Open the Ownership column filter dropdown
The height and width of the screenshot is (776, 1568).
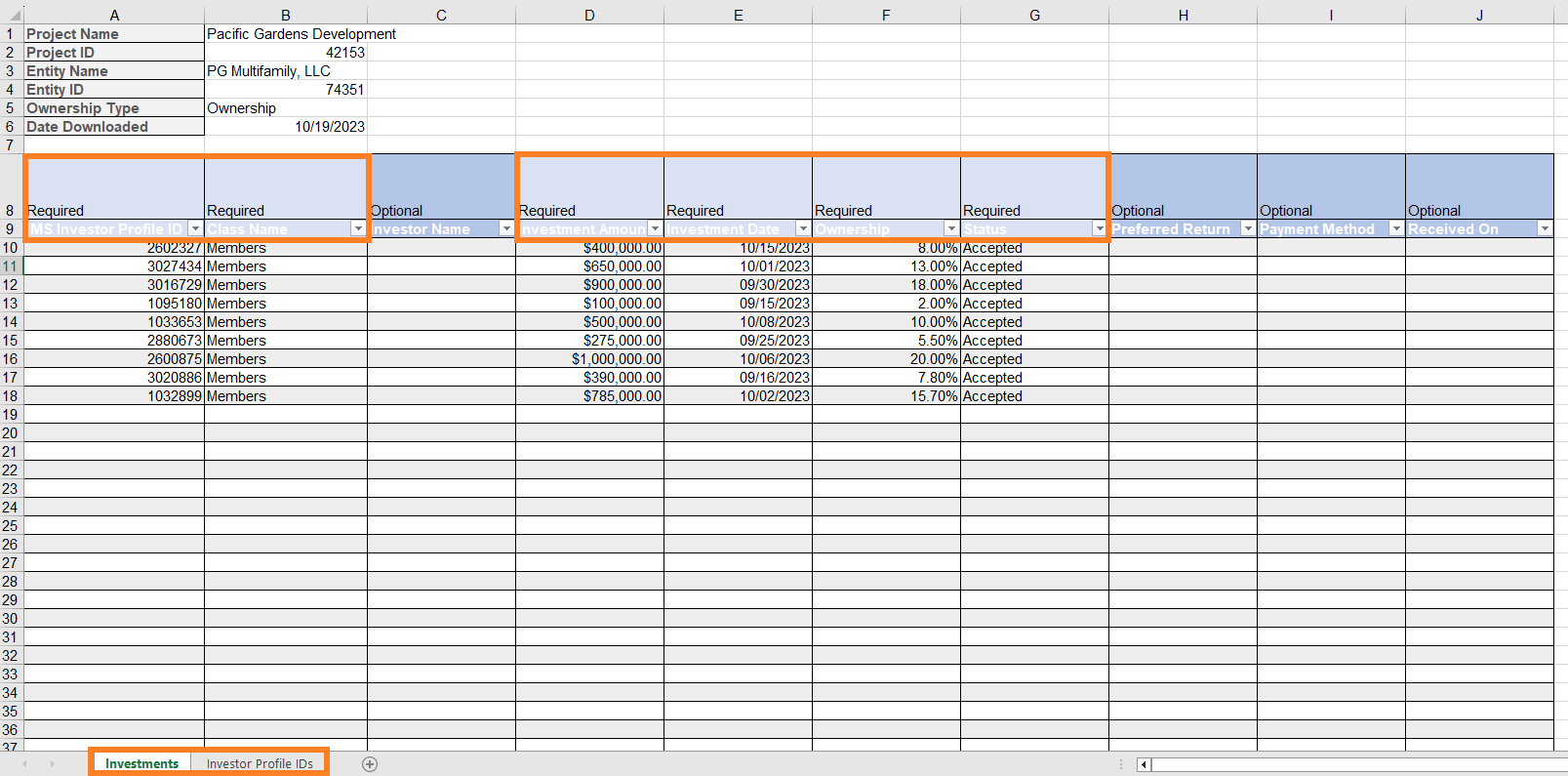(951, 228)
